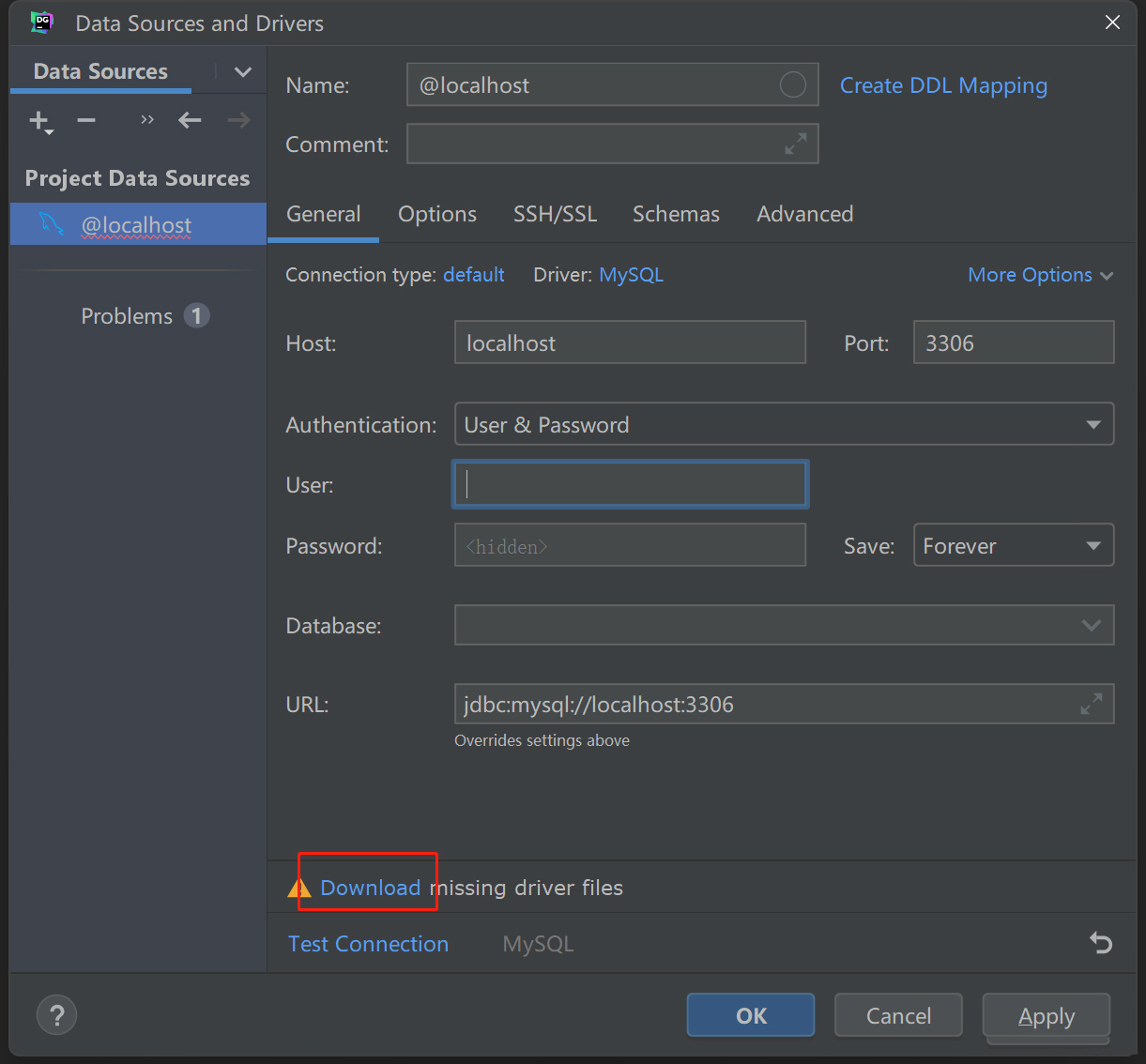The image size is (1146, 1064).
Task: Expand the URL field with arrows icon
Action: (1091, 704)
